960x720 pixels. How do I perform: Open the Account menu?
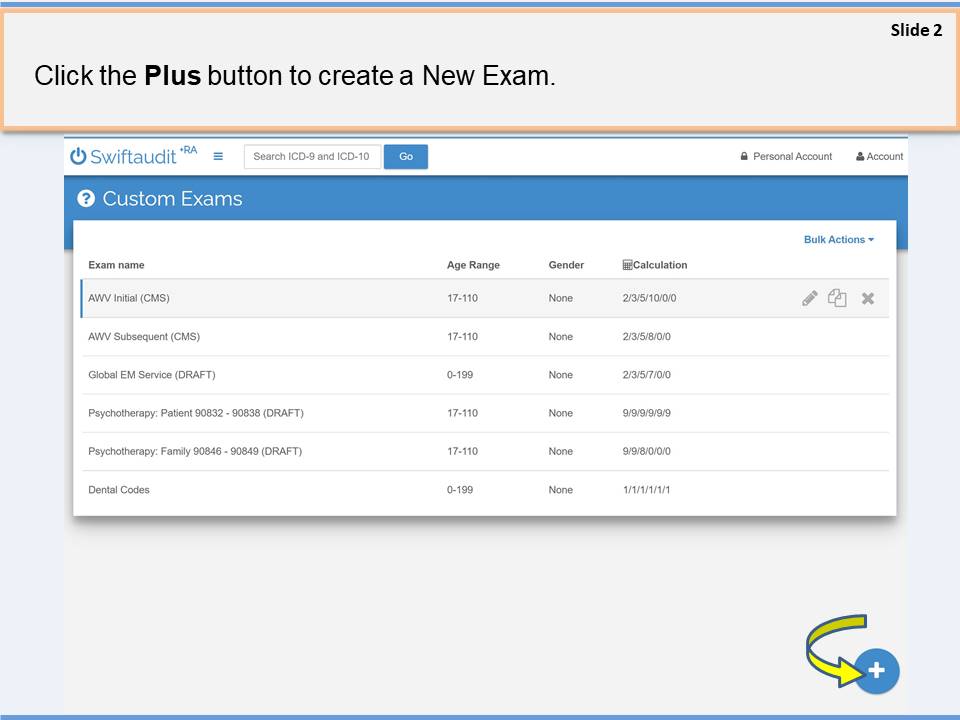pos(879,157)
